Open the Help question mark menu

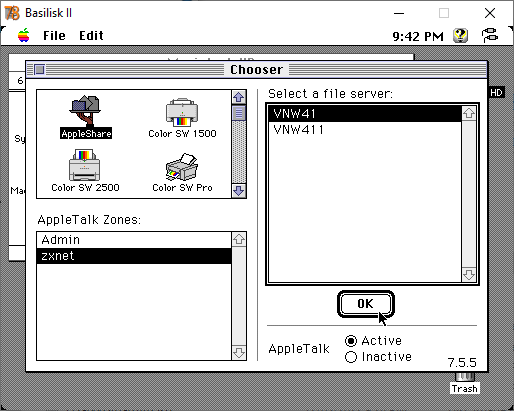coord(460,35)
